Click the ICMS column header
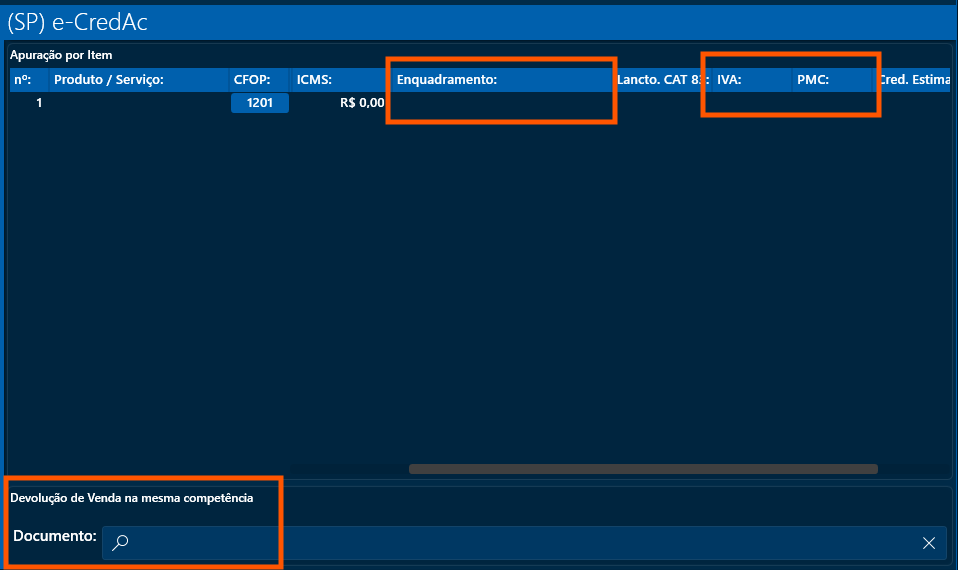 click(x=314, y=80)
